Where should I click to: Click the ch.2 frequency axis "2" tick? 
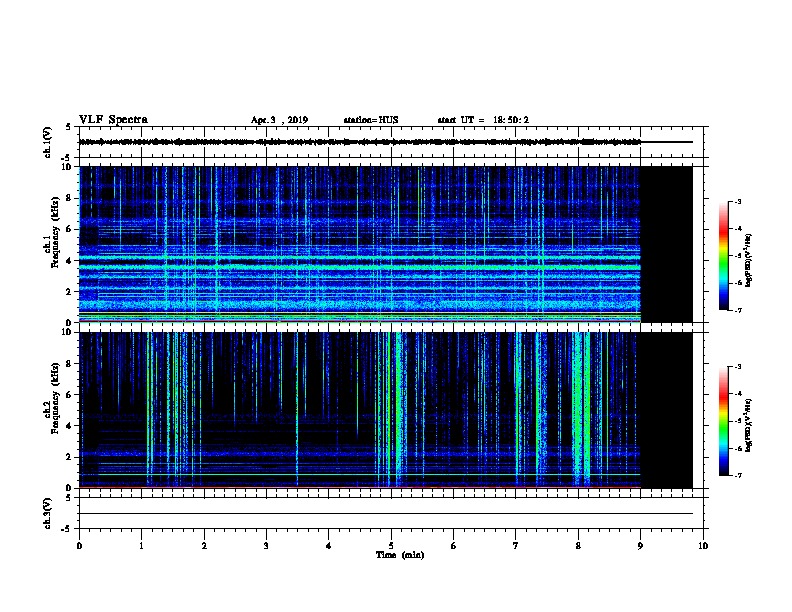(x=71, y=457)
